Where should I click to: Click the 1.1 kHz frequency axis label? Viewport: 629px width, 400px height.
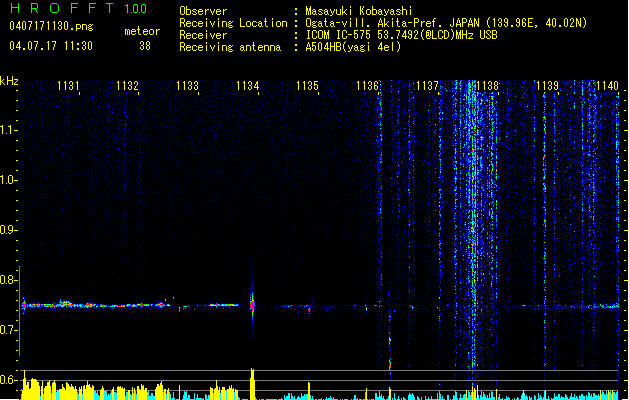[x=8, y=130]
